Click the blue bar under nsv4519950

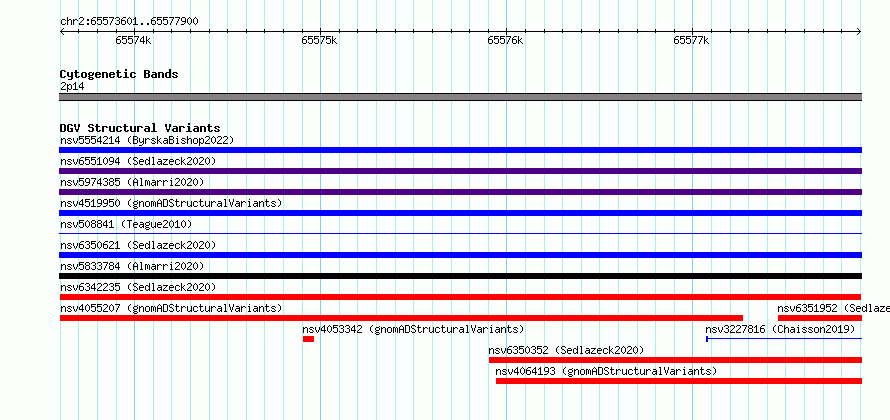click(x=460, y=213)
